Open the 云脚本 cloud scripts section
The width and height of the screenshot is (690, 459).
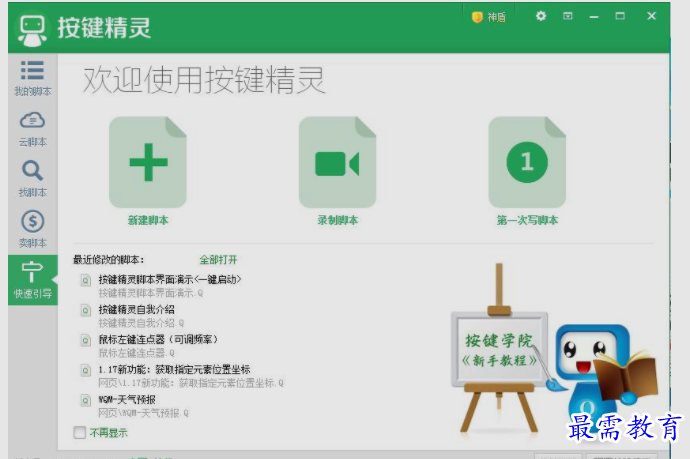33,129
